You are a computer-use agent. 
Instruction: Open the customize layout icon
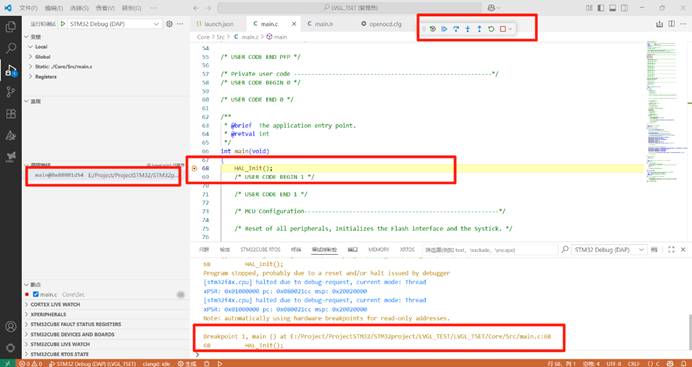(589, 8)
